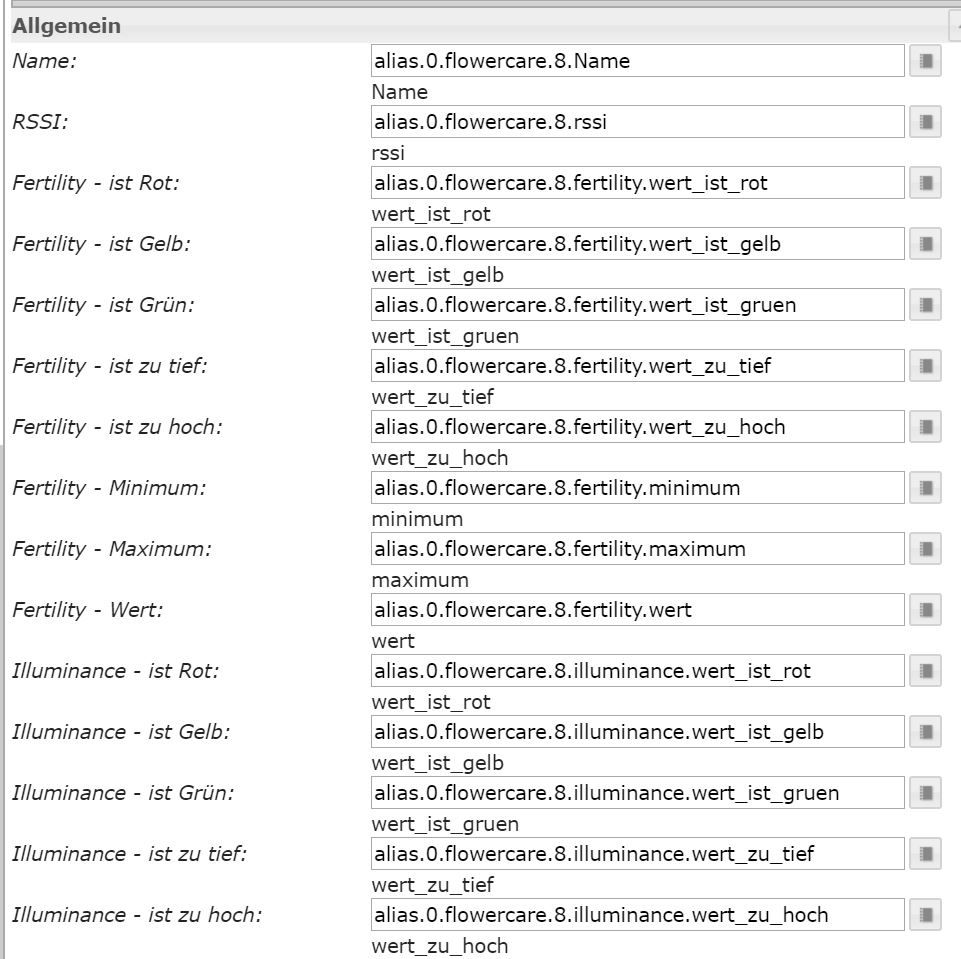Open ID picker for Illuminance - ist zu hoch
The height and width of the screenshot is (959, 961).
click(x=925, y=915)
